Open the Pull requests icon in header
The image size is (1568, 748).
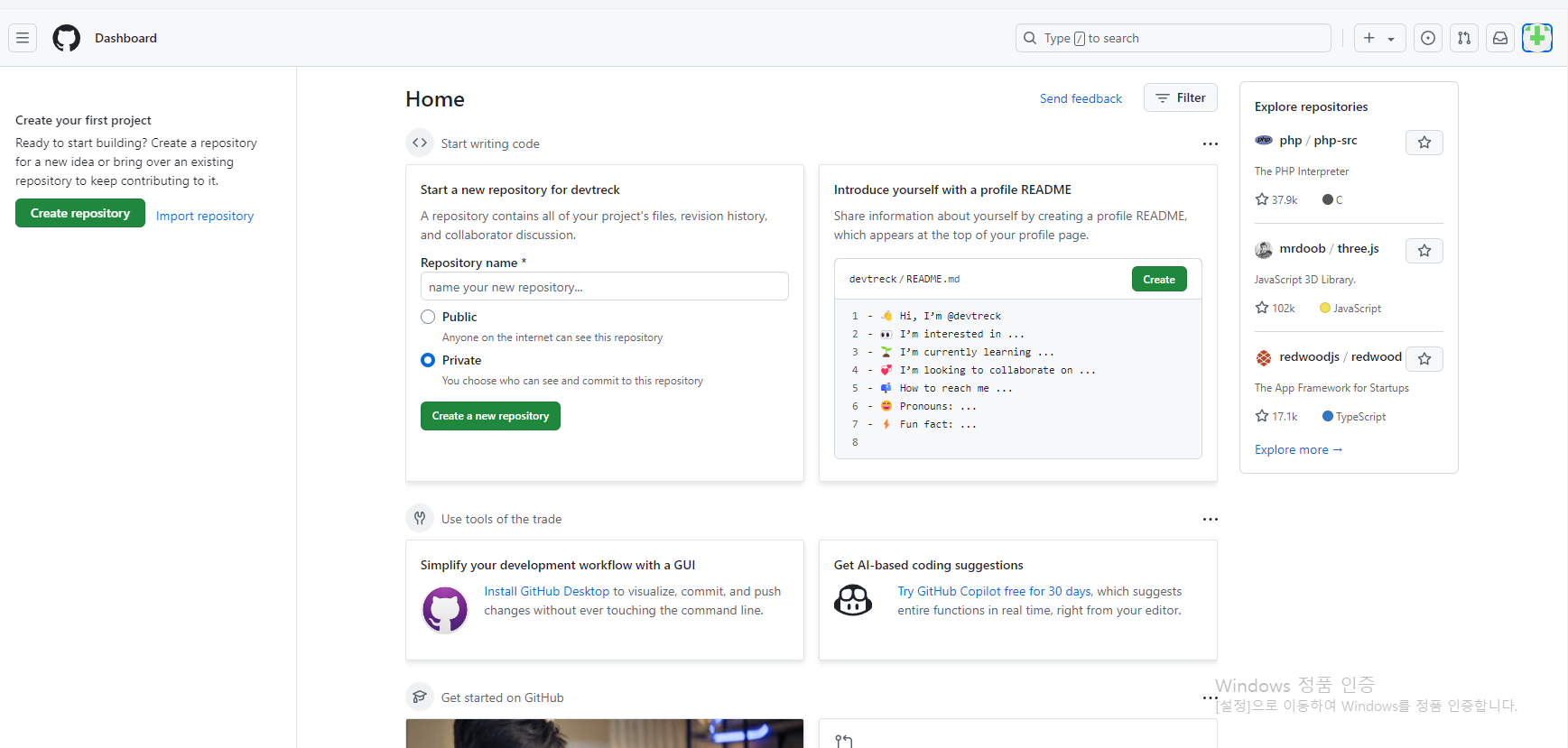1464,38
